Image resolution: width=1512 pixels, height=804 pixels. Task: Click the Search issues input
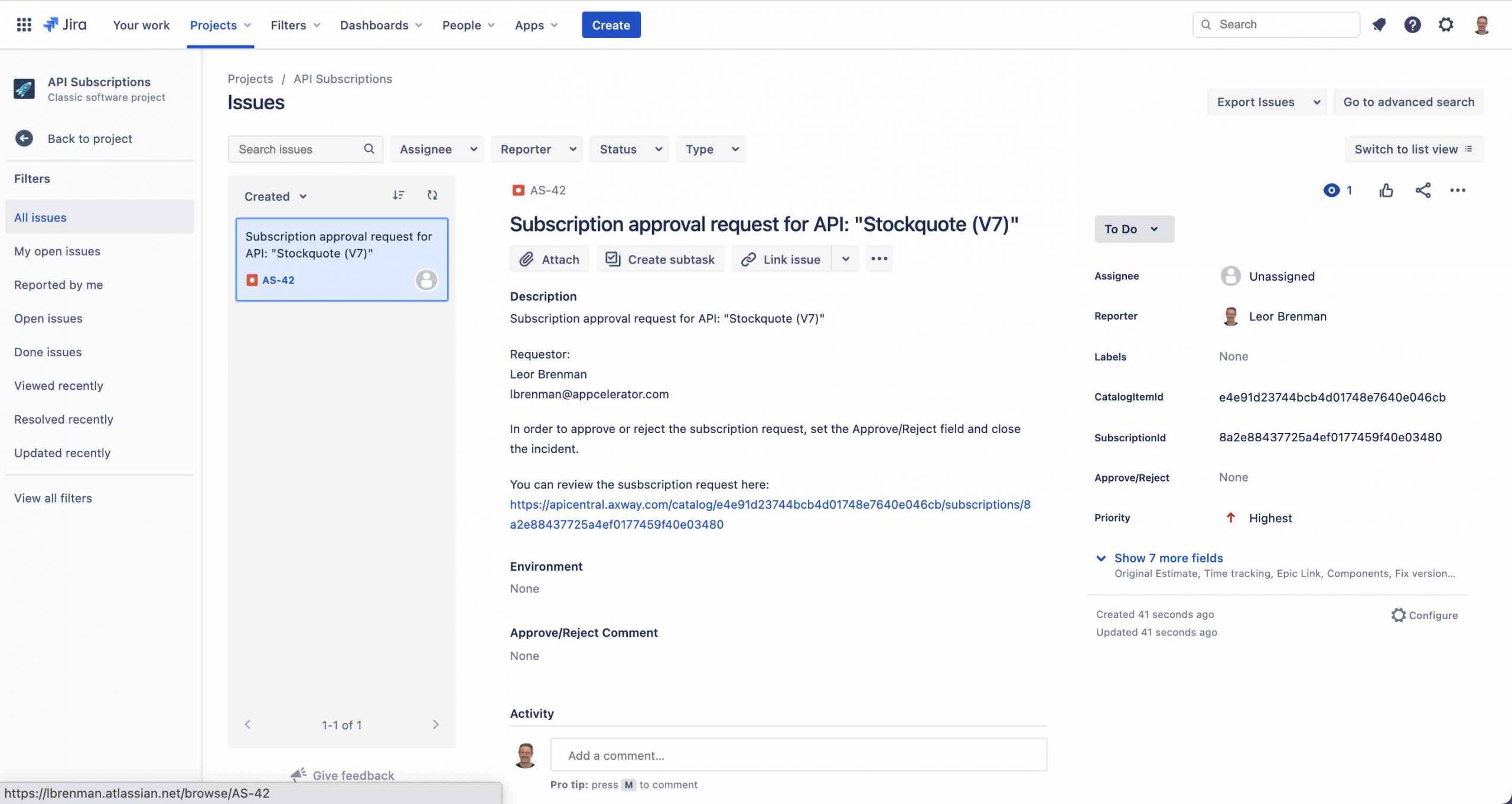[x=305, y=149]
